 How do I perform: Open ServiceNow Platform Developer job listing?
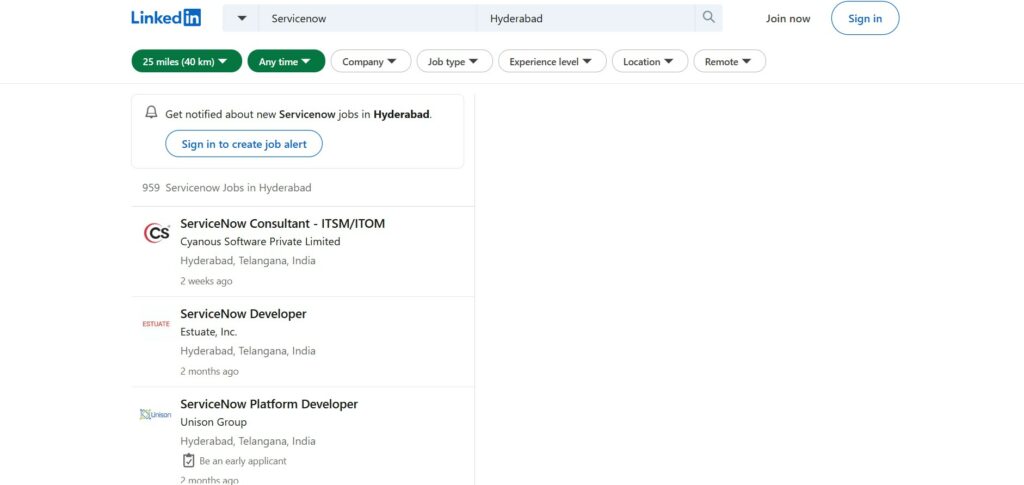(x=269, y=404)
